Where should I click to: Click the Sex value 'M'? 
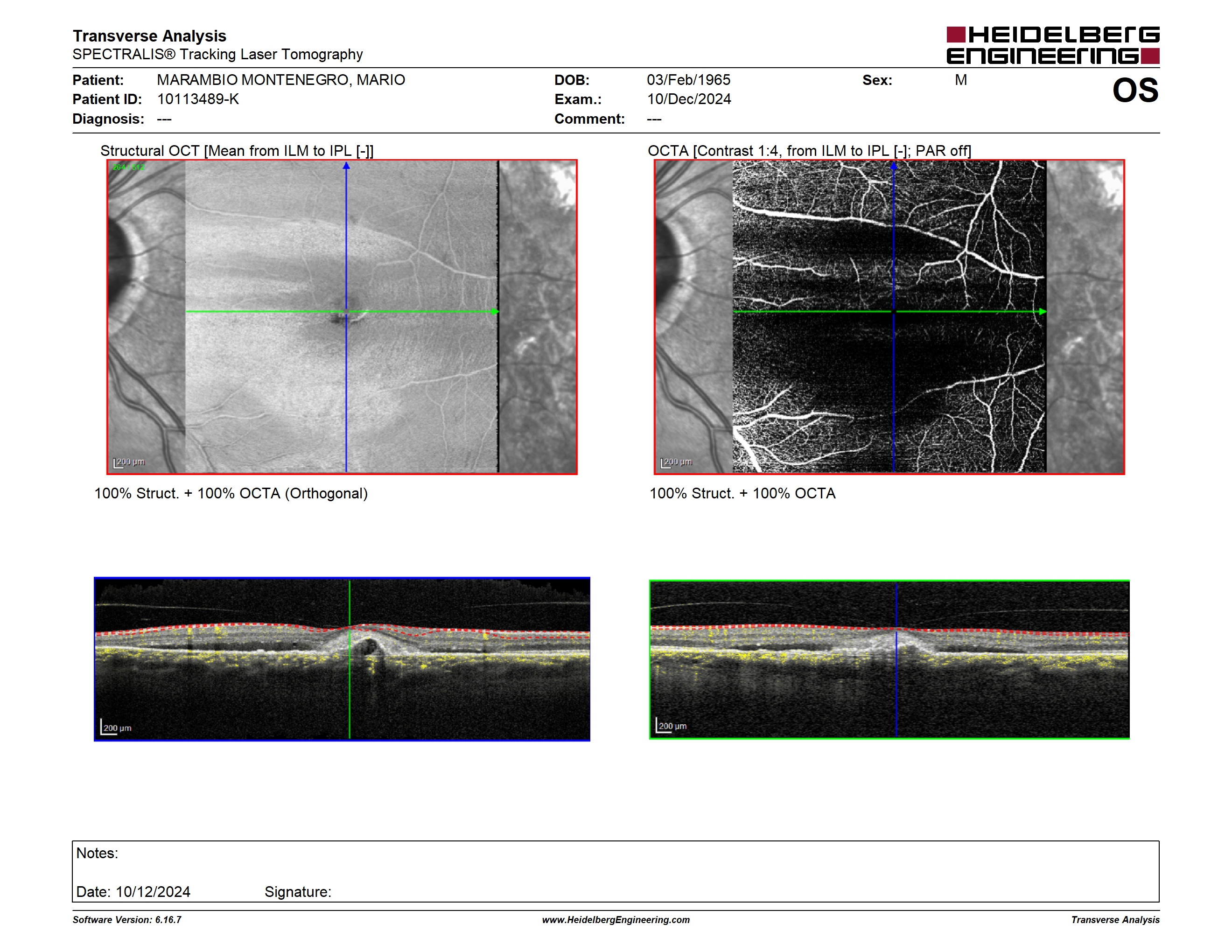(961, 80)
